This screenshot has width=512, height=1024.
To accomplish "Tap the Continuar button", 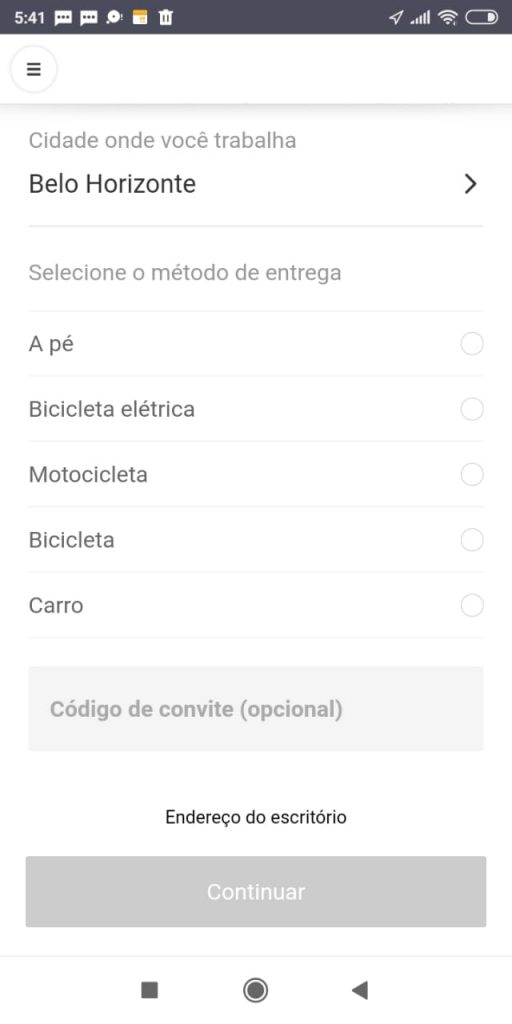I will (x=256, y=891).
